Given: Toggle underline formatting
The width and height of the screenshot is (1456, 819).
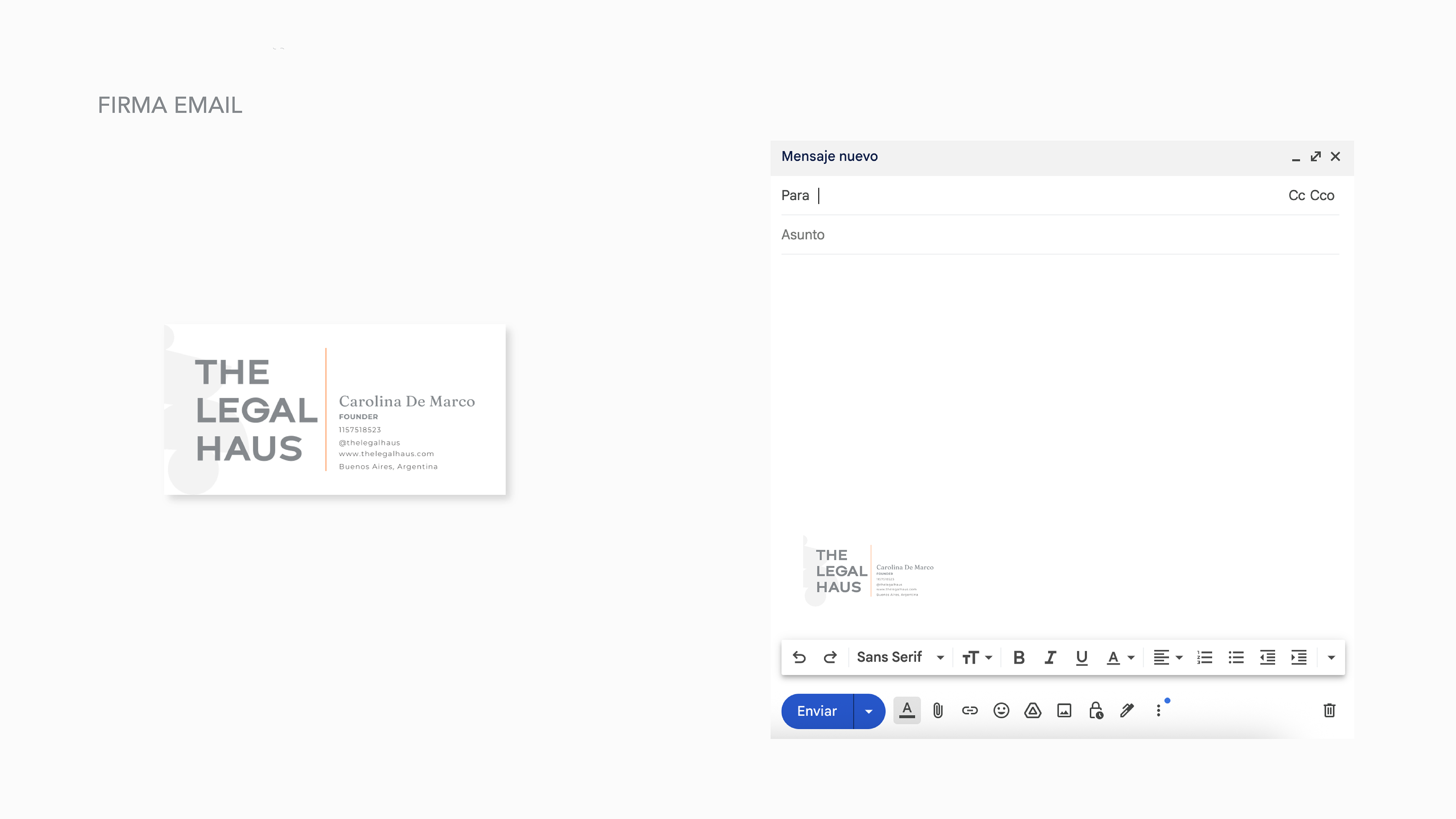Looking at the screenshot, I should click(x=1081, y=657).
